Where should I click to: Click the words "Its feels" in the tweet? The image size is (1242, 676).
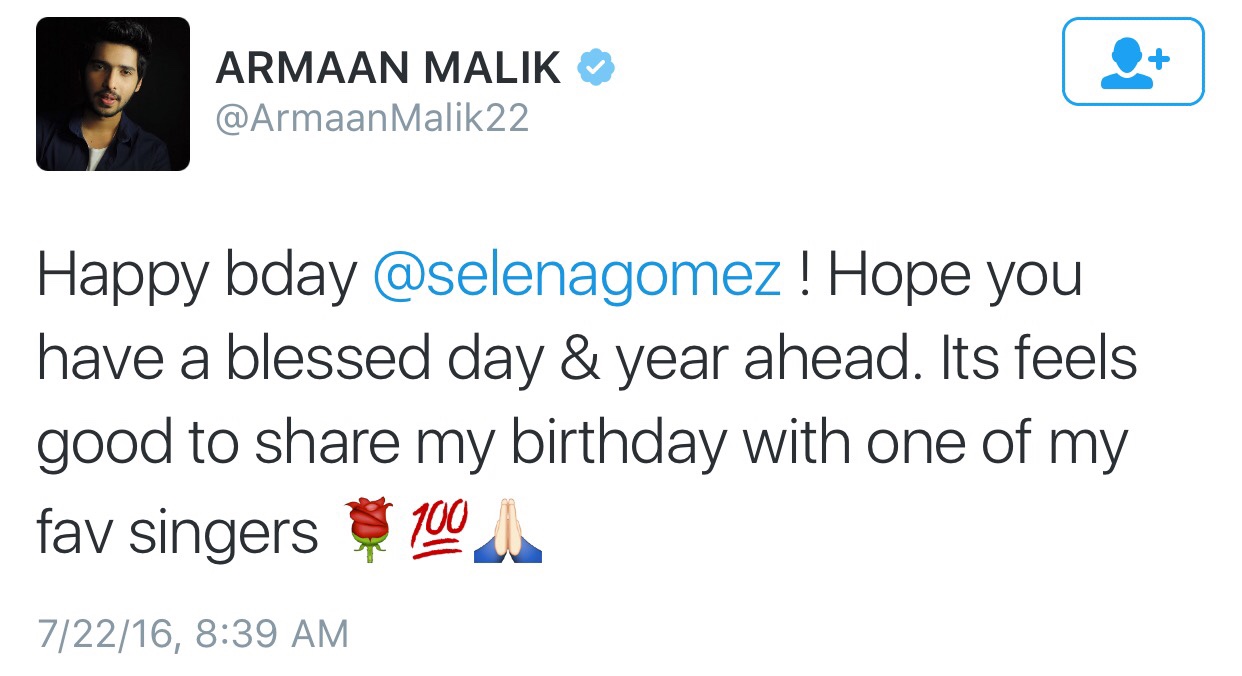[1038, 360]
